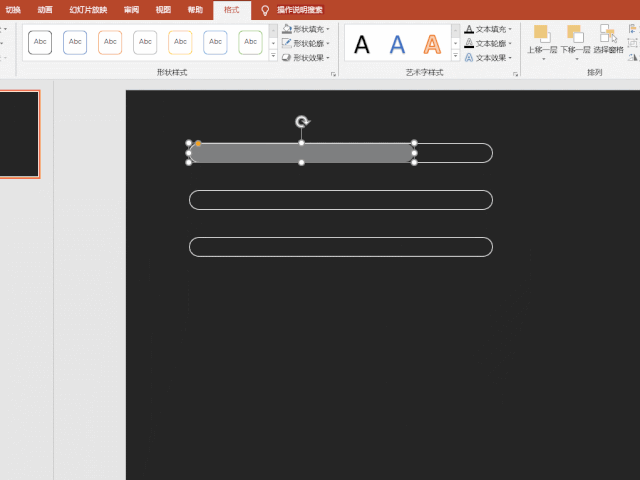Viewport: 640px width, 480px height.
Task: Switch to the View (视图) tab
Action: tap(163, 9)
